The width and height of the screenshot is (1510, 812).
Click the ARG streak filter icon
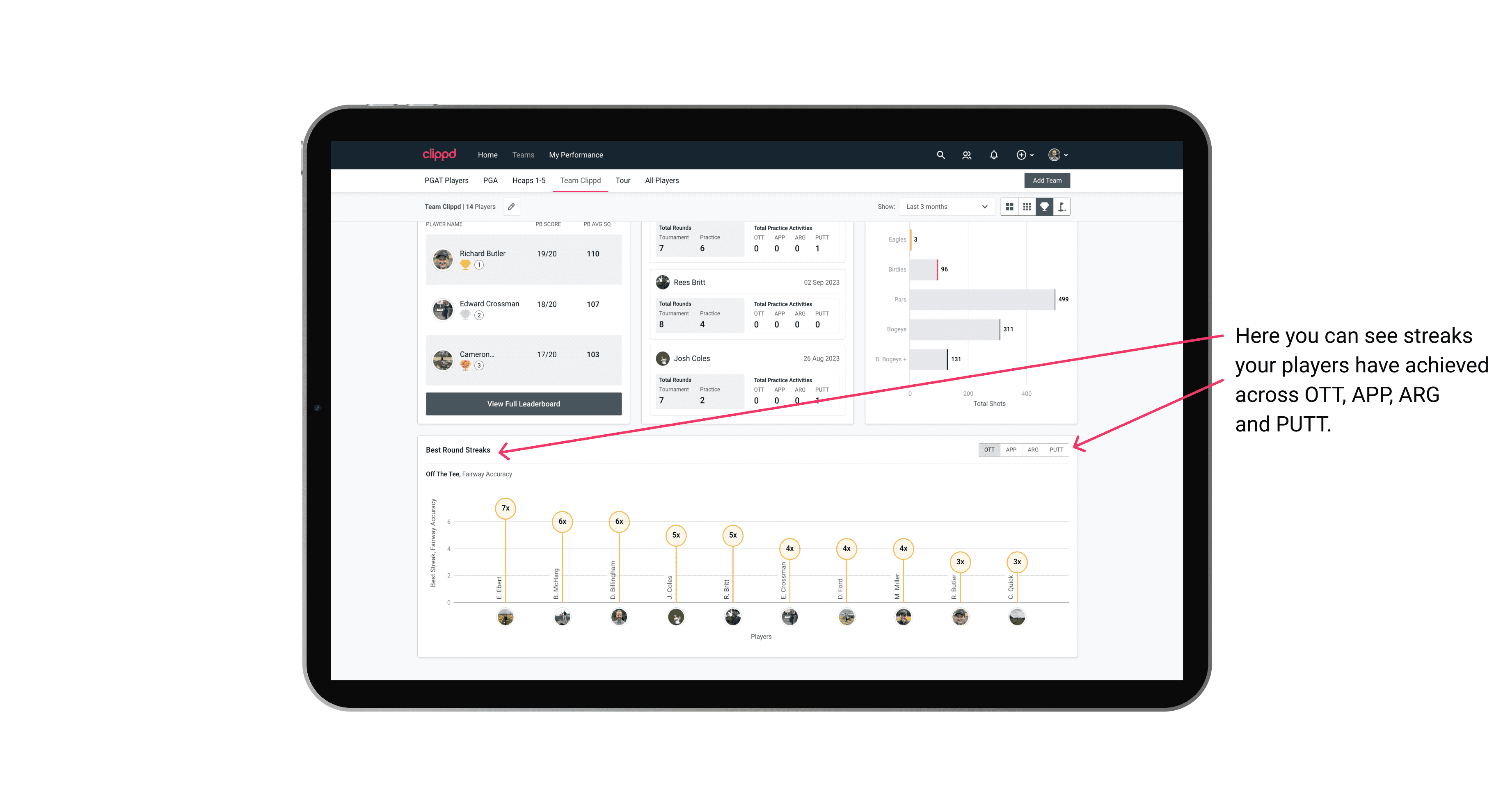coord(1034,450)
